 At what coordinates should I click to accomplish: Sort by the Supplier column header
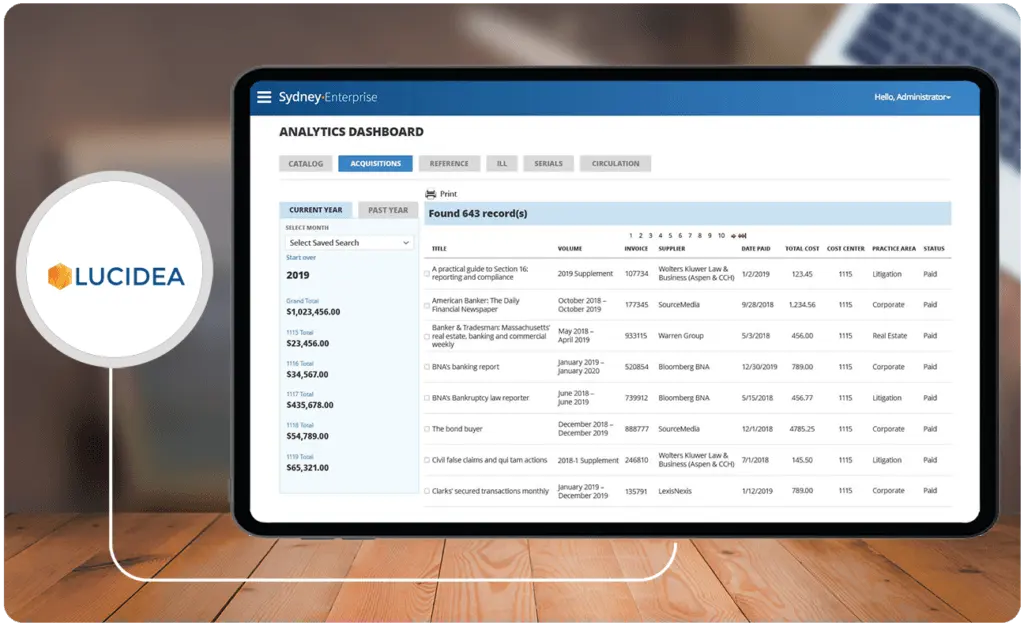671,249
